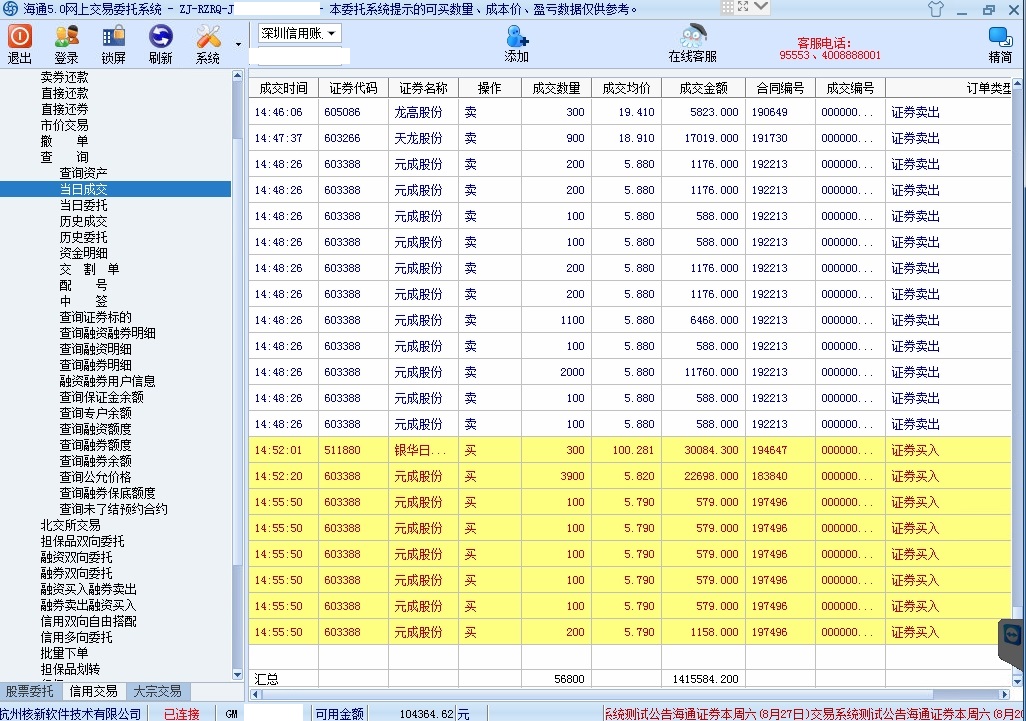Image resolution: width=1026 pixels, height=721 pixels.
Task: Select 历史成交 in the query tree
Action: click(83, 221)
